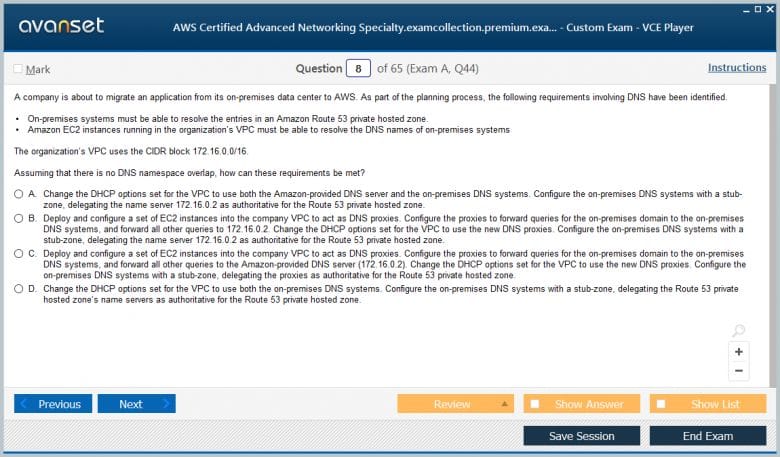The height and width of the screenshot is (457, 780).
Task: Open the Instructions link
Action: click(x=737, y=68)
